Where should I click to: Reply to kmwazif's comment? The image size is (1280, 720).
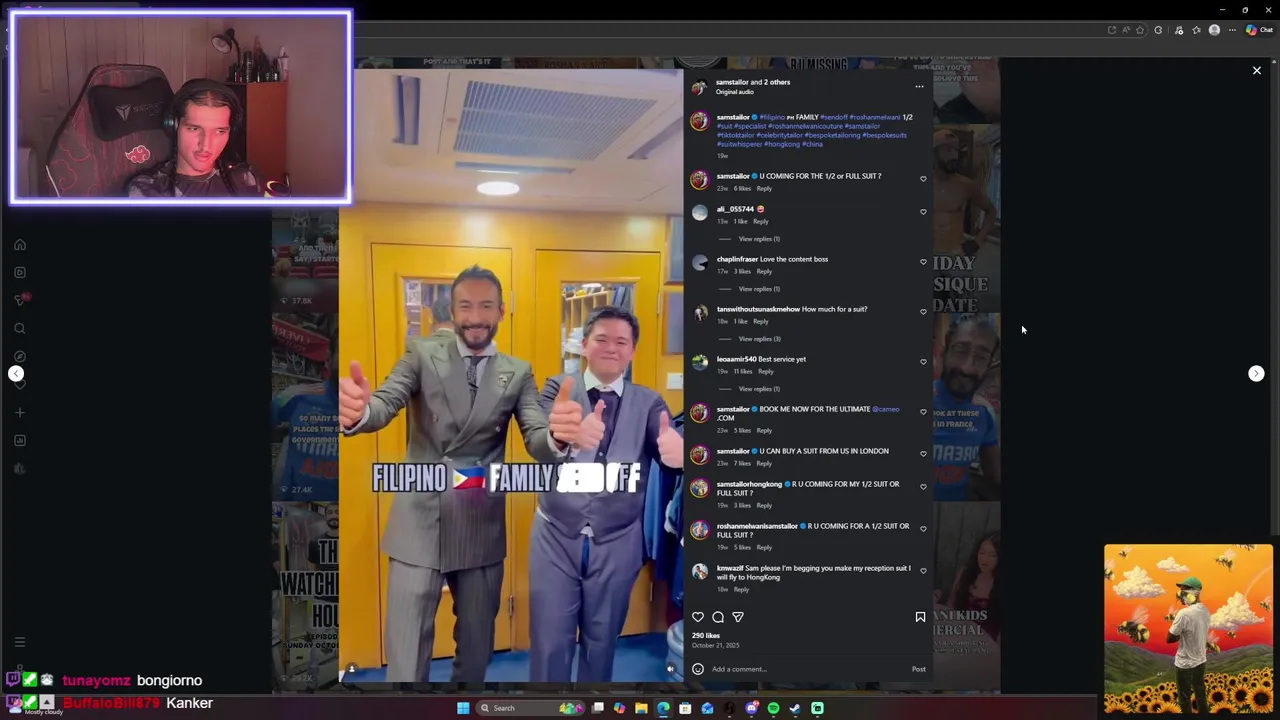point(741,589)
